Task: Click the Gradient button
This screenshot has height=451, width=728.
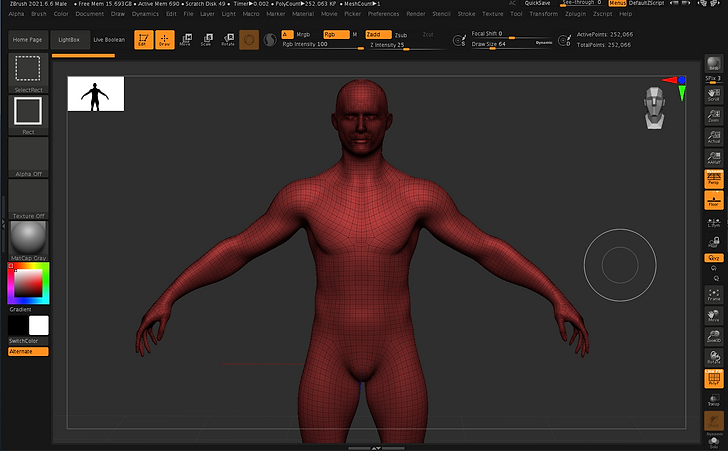Action: (21, 309)
